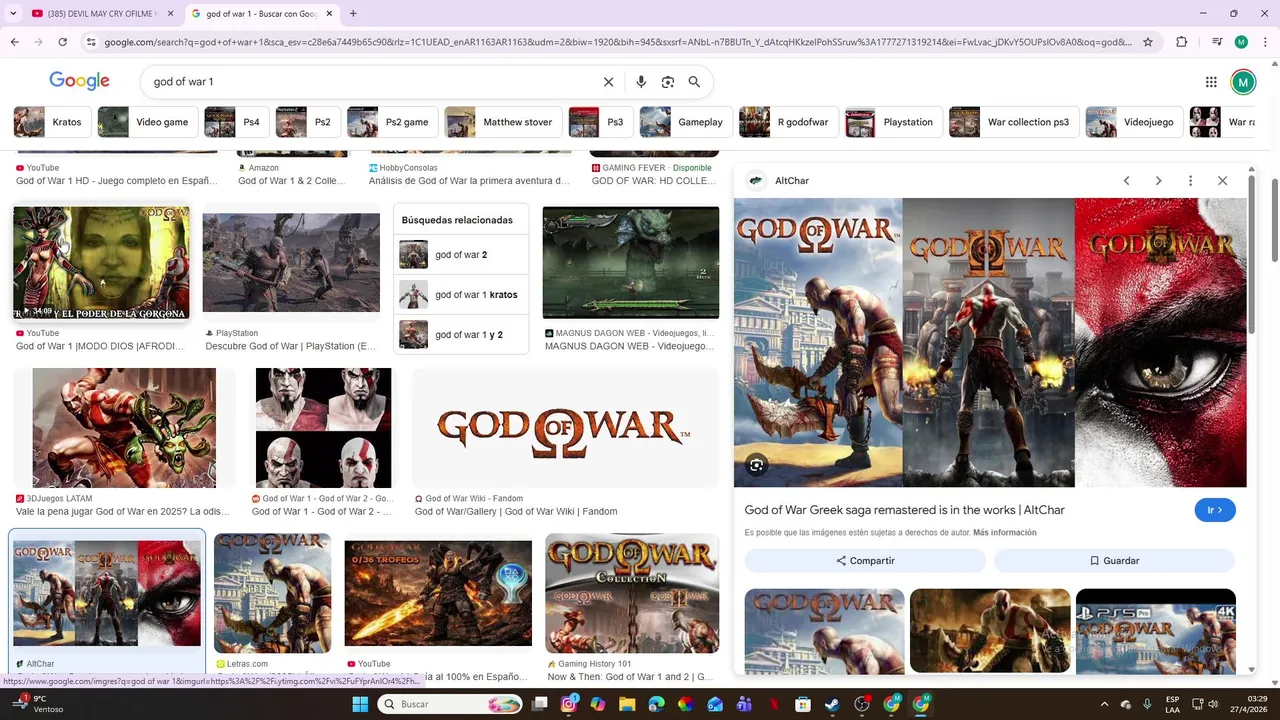The height and width of the screenshot is (720, 1280).
Task: Filter by the Ps4 chip
Action: 235,122
